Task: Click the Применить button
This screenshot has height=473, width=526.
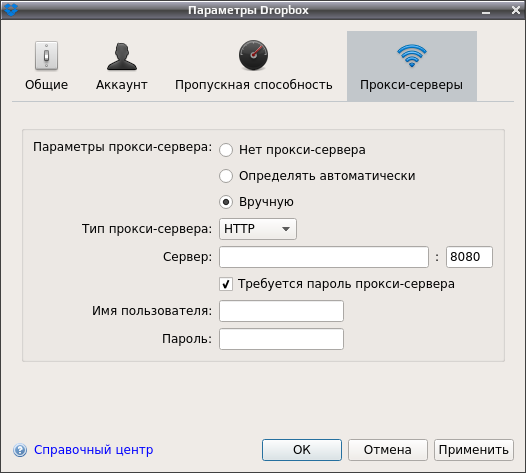Action: click(x=474, y=450)
